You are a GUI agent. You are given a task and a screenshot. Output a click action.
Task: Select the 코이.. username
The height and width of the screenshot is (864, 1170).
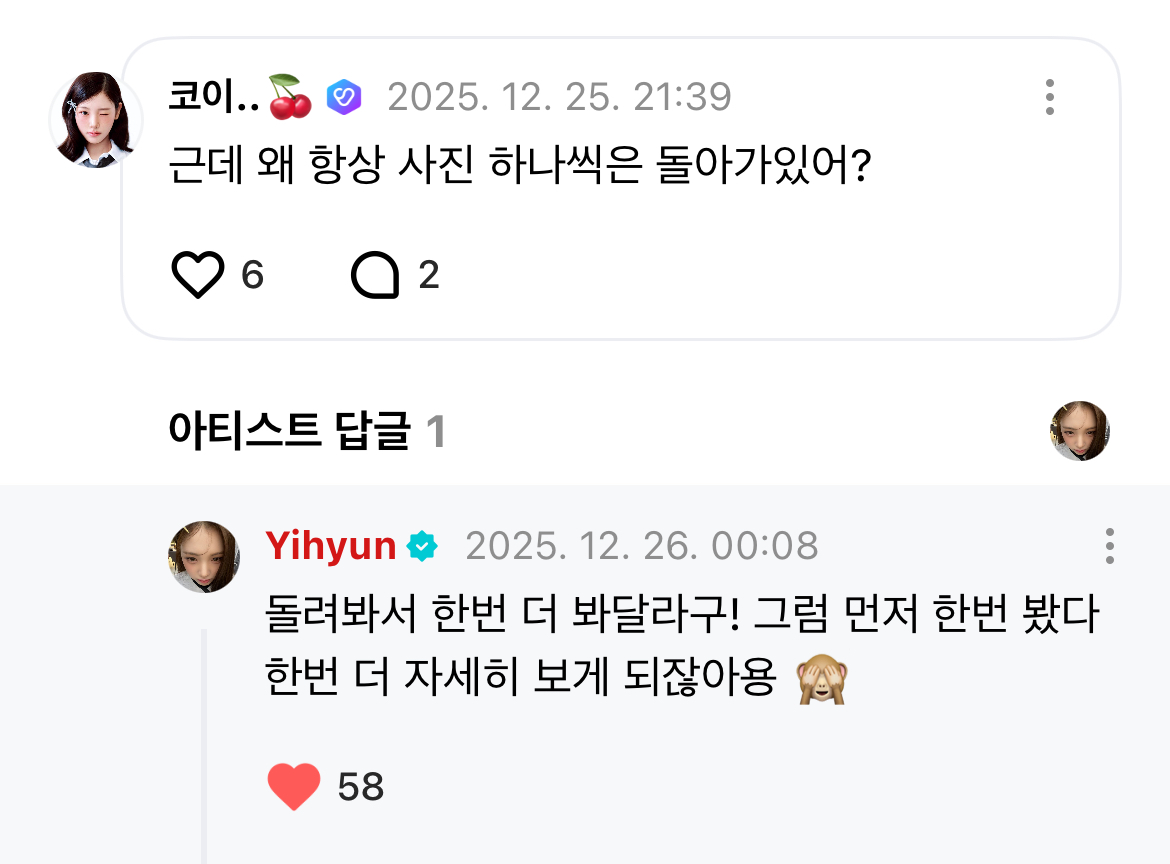click(213, 97)
